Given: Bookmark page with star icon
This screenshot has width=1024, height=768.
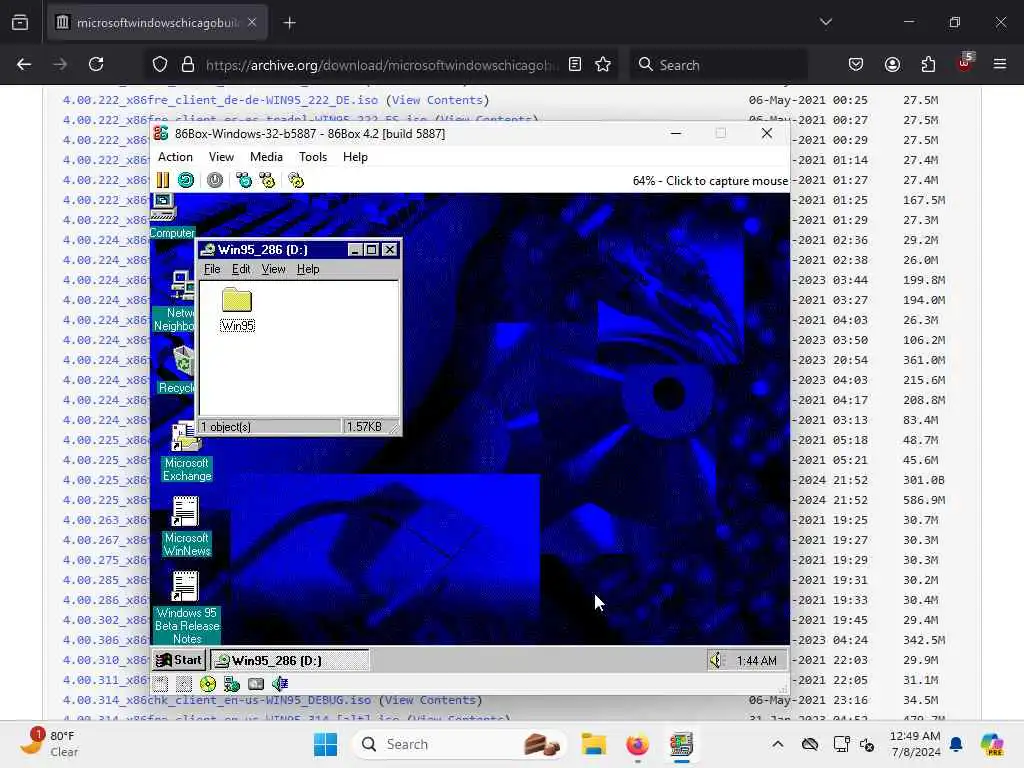Looking at the screenshot, I should click(603, 65).
